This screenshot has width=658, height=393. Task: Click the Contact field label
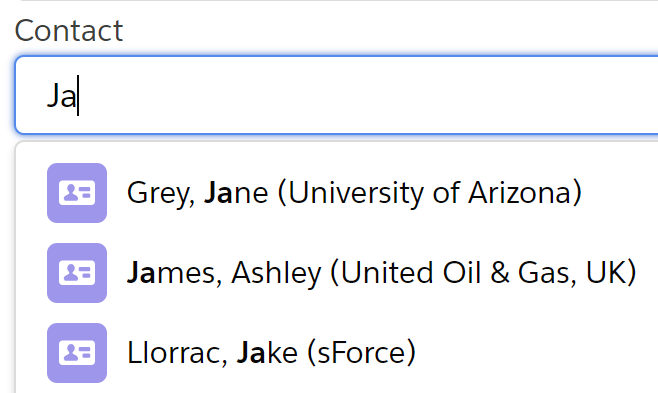click(69, 31)
